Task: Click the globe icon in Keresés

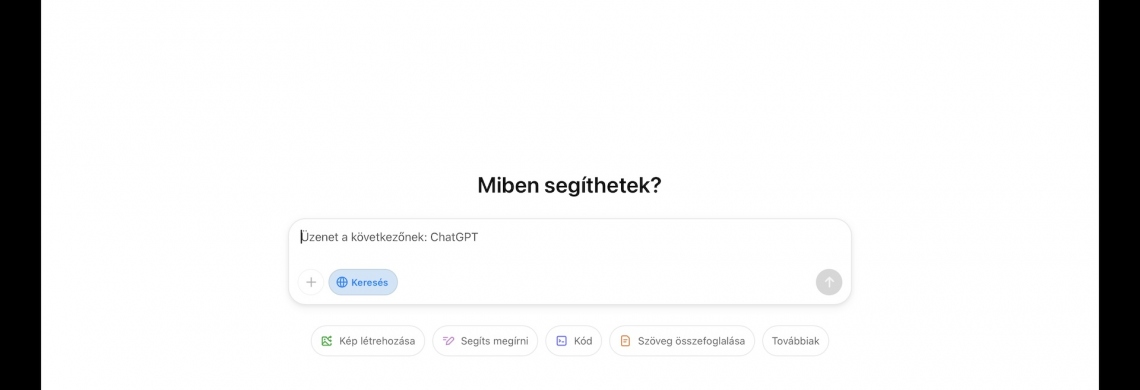Action: (x=342, y=282)
